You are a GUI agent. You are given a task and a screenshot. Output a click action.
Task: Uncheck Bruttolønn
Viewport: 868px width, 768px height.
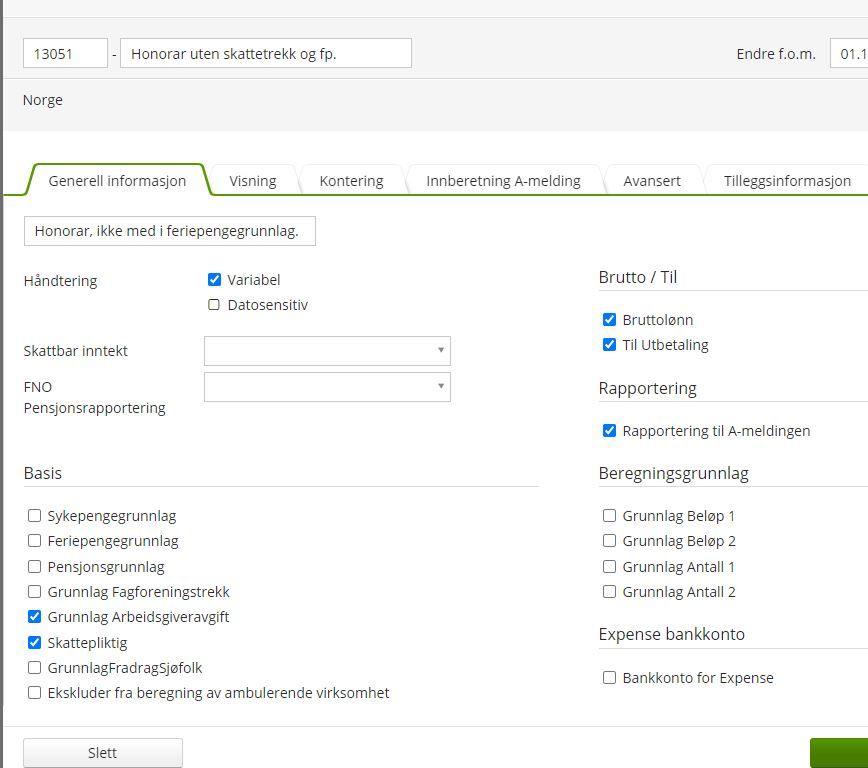[609, 319]
